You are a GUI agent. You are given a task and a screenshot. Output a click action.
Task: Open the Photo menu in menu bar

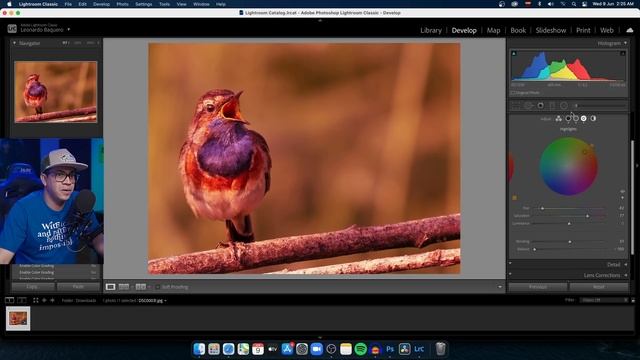coord(122,4)
